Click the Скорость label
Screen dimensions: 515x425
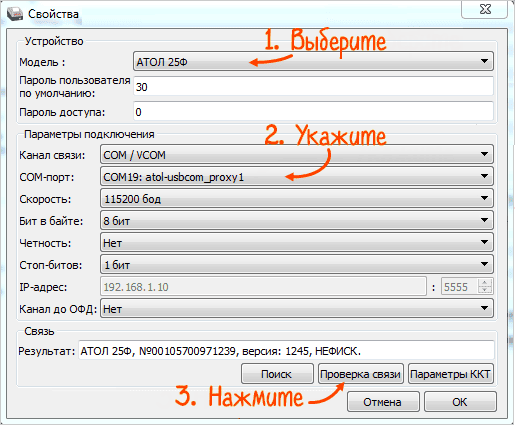(45, 199)
